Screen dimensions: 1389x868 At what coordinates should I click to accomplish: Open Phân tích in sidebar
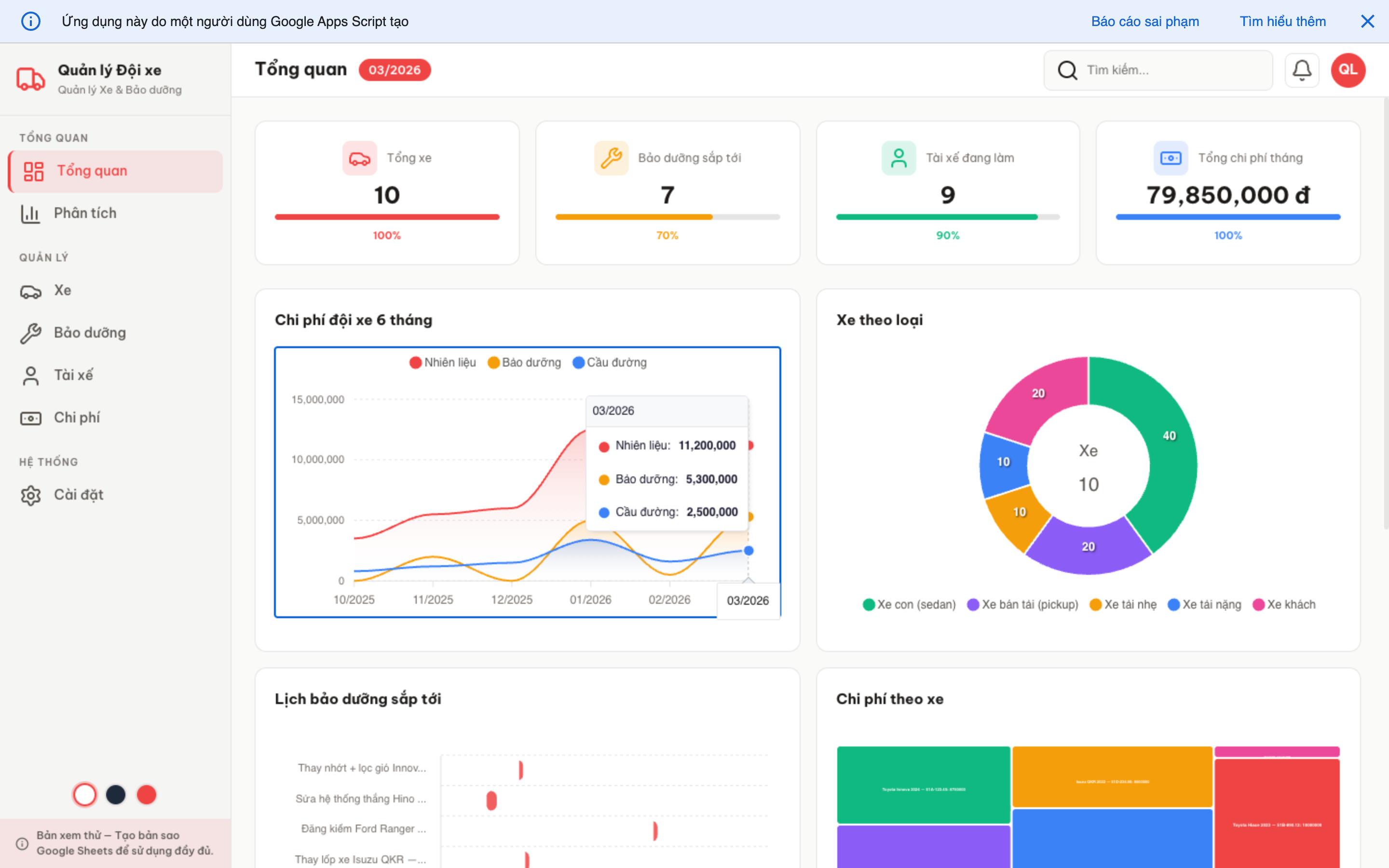click(x=85, y=213)
